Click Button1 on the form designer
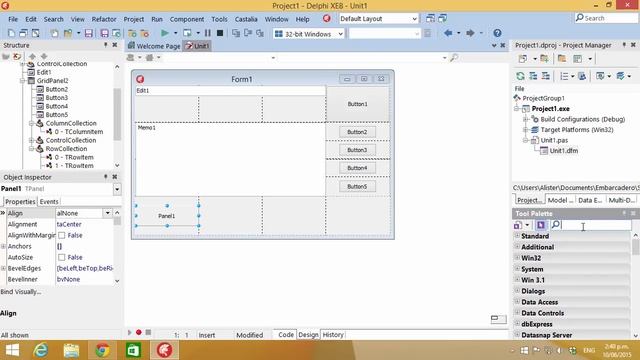 tap(357, 104)
